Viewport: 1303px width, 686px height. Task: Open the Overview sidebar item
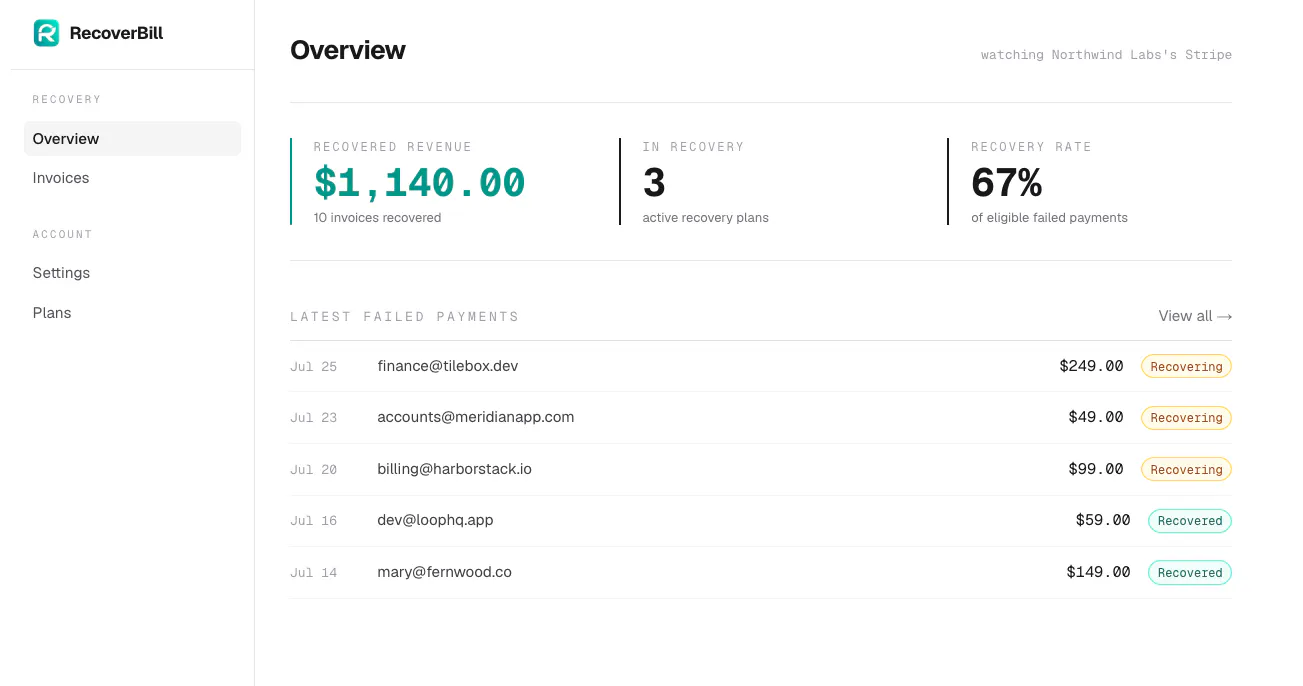pos(132,139)
